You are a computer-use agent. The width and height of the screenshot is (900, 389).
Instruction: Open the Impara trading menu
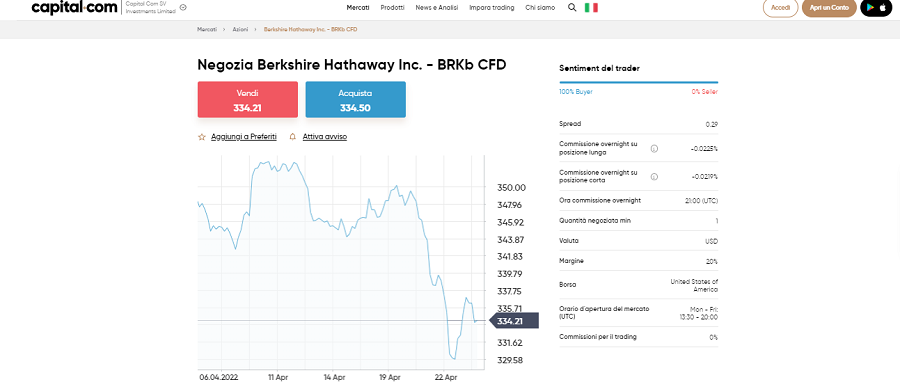coord(492,7)
